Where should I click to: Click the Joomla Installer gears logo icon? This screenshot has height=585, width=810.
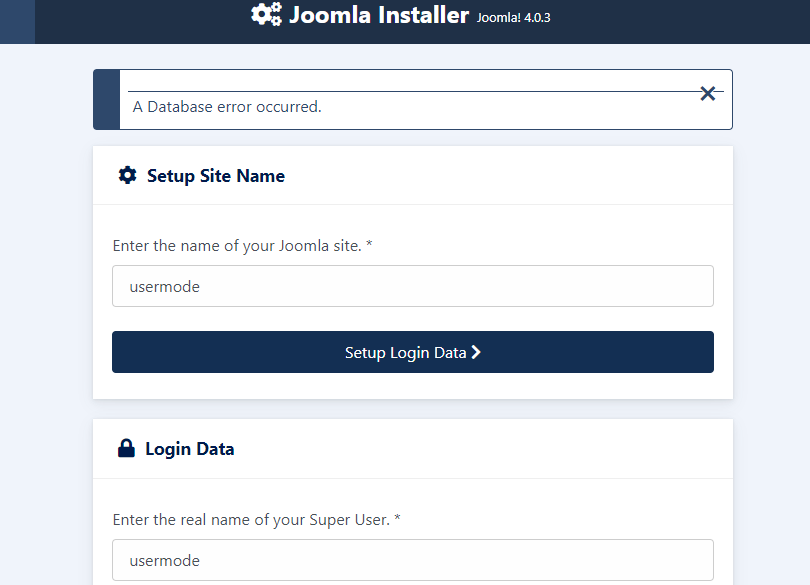point(267,14)
